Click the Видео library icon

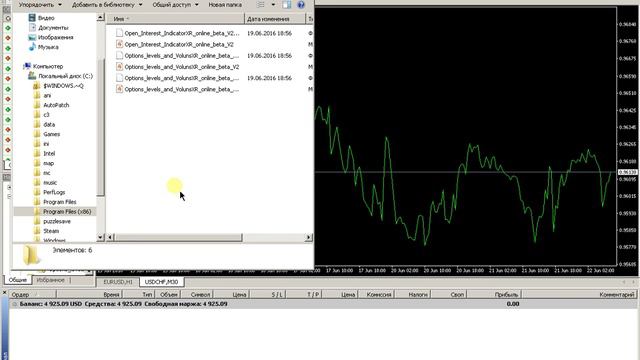(32, 18)
